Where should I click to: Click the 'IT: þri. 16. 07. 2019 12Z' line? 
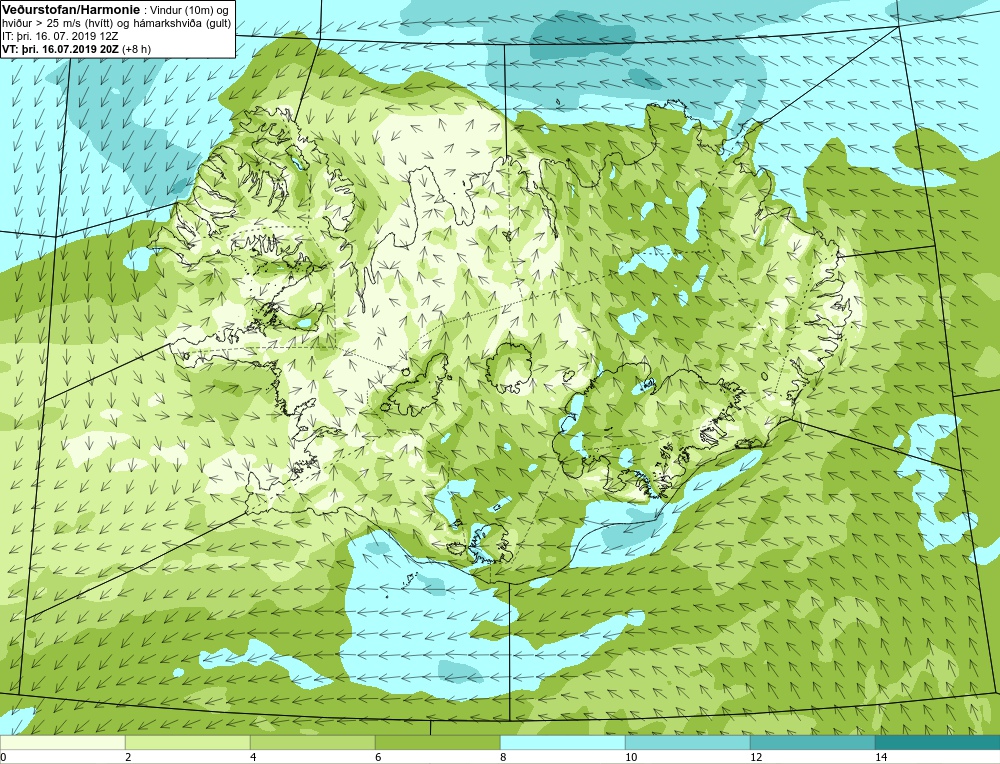(x=60, y=36)
